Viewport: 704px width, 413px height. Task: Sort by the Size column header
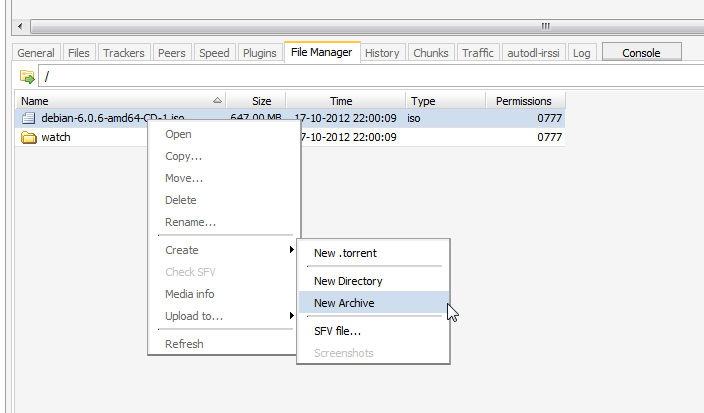pyautogui.click(x=255, y=101)
